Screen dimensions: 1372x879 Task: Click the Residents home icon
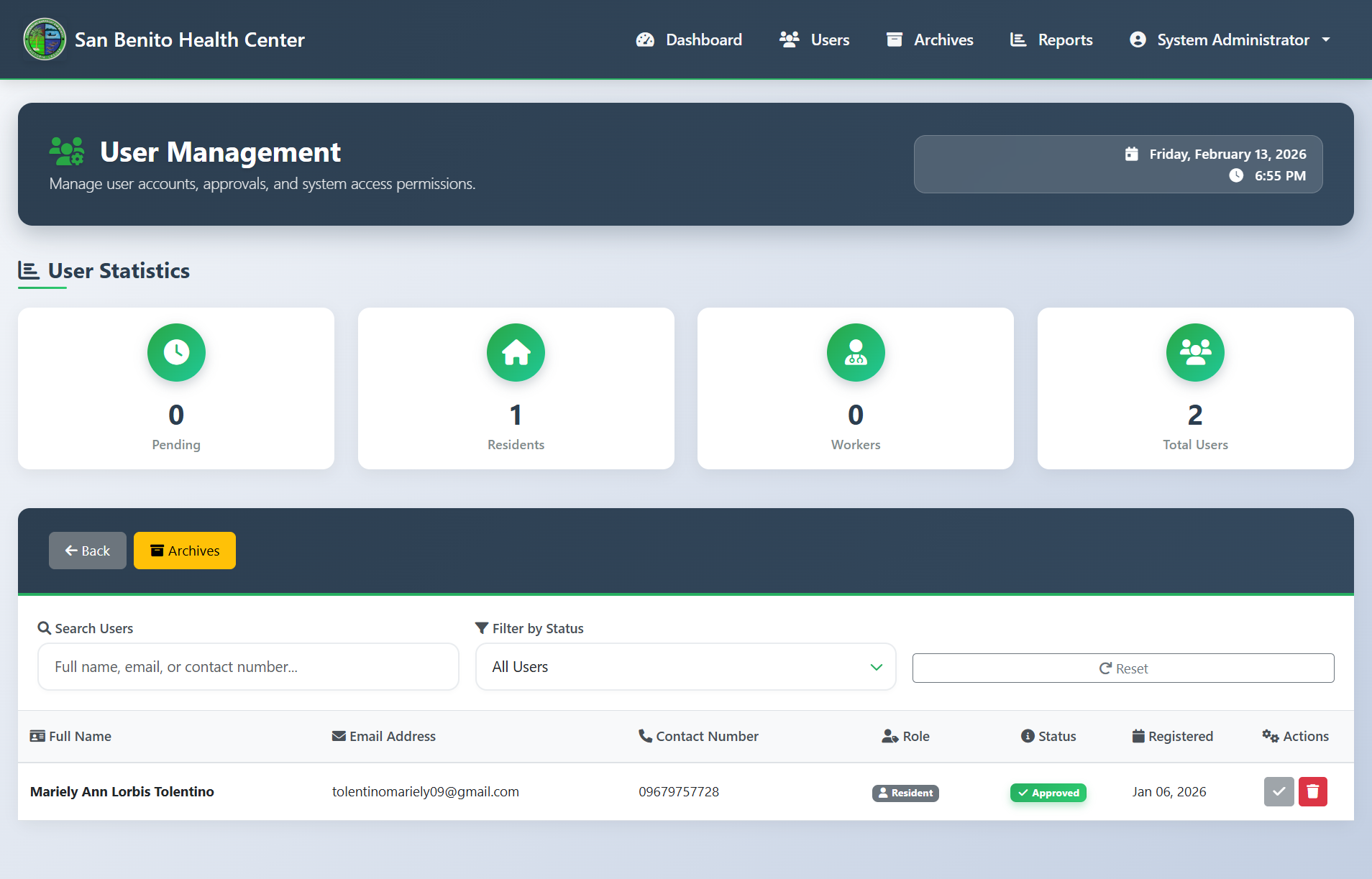point(516,352)
